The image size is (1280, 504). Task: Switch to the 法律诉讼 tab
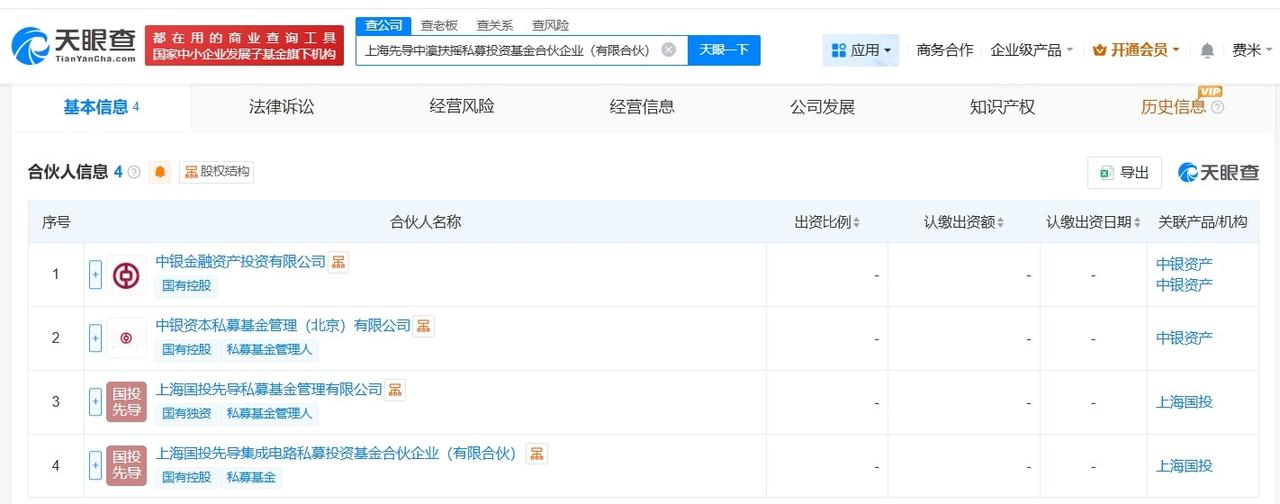click(x=281, y=107)
